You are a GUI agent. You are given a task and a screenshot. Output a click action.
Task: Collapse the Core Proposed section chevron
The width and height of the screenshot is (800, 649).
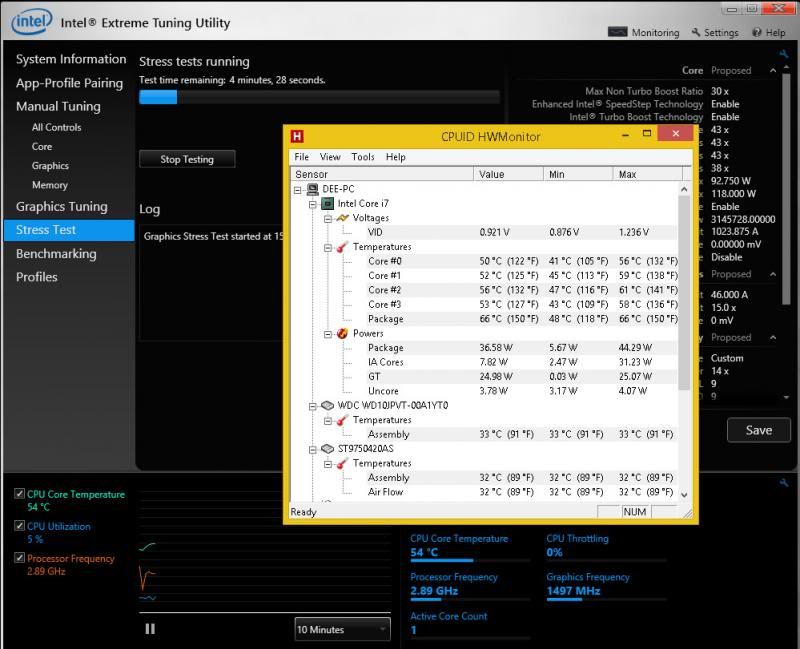[773, 70]
